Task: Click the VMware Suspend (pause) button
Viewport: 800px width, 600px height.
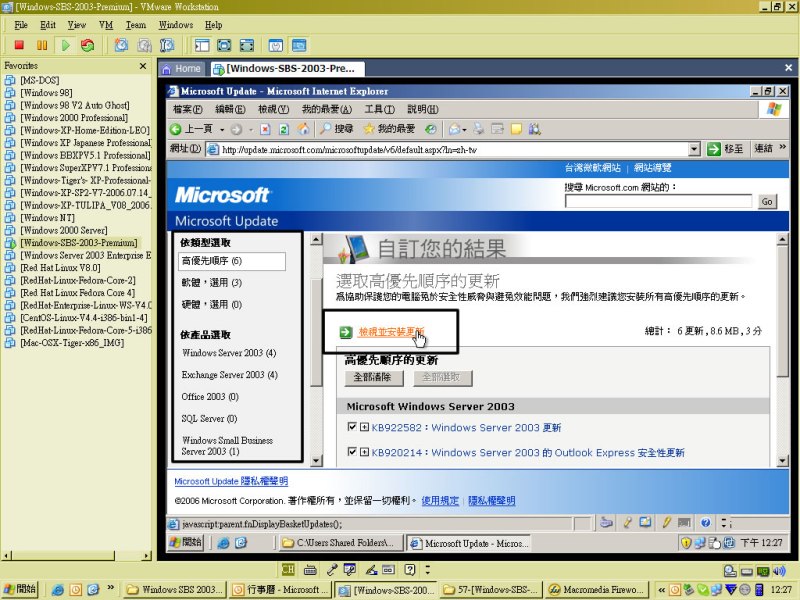Action: pyautogui.click(x=42, y=45)
